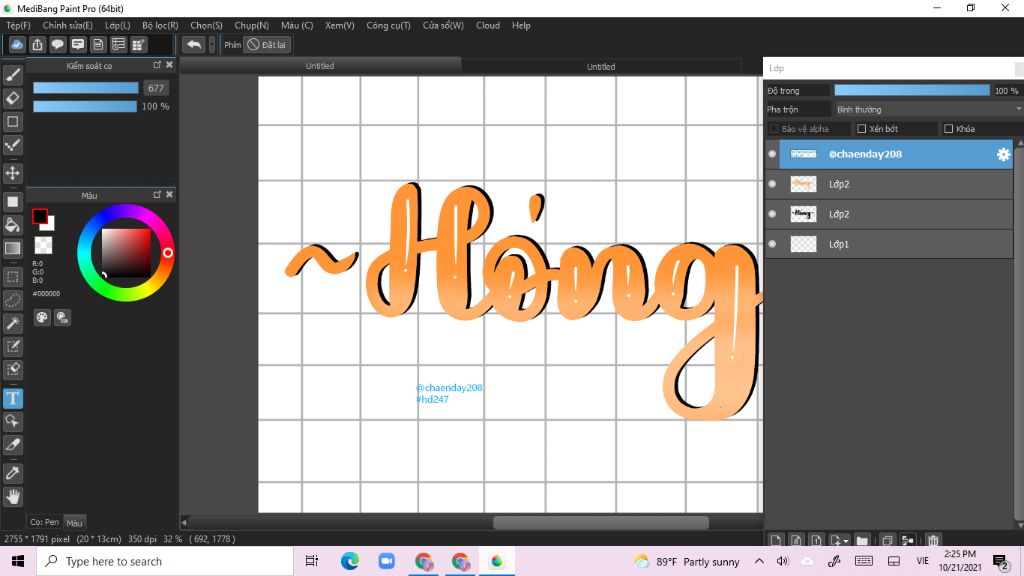This screenshot has height=576, width=1024.
Task: Select the transparent color swatch
Action: 43,246
